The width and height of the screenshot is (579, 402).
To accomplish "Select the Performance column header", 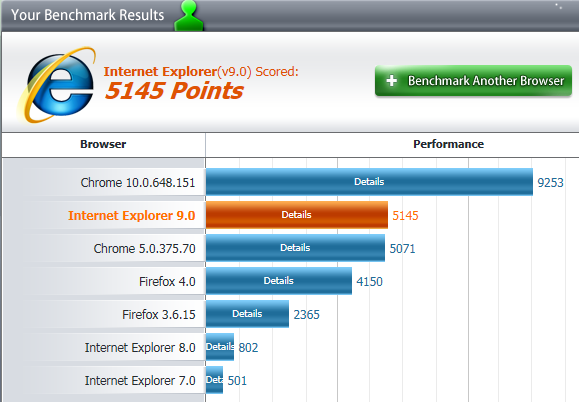I will 448,144.
